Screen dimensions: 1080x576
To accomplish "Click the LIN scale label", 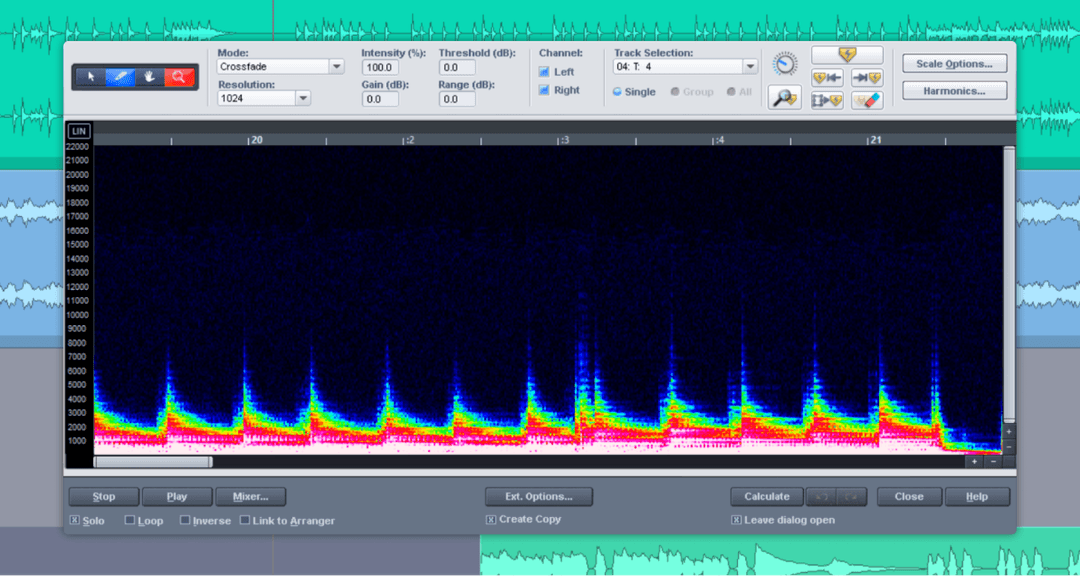I will point(78,130).
